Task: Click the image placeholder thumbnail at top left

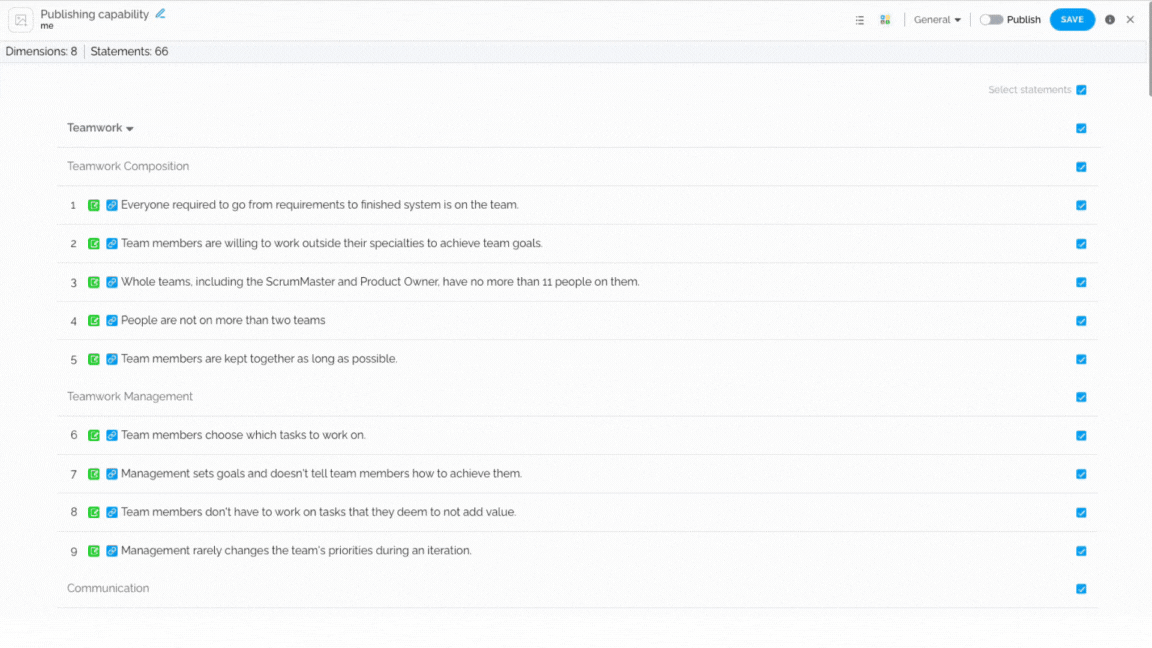Action: pos(21,20)
